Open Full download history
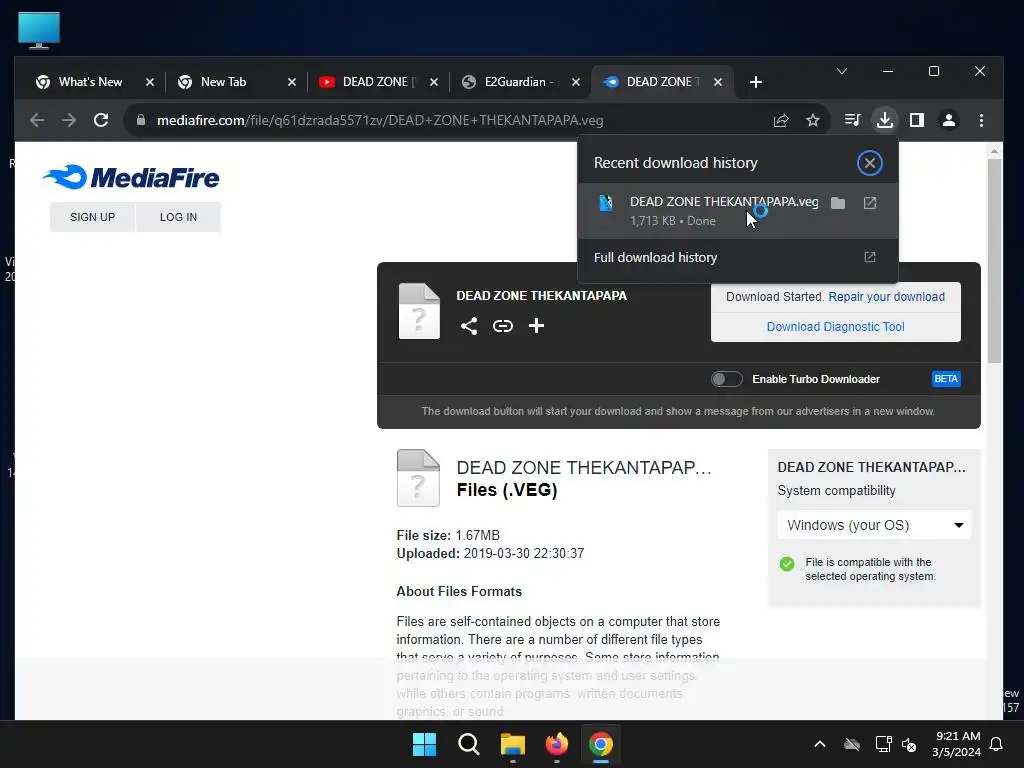This screenshot has width=1024, height=768. tap(737, 257)
